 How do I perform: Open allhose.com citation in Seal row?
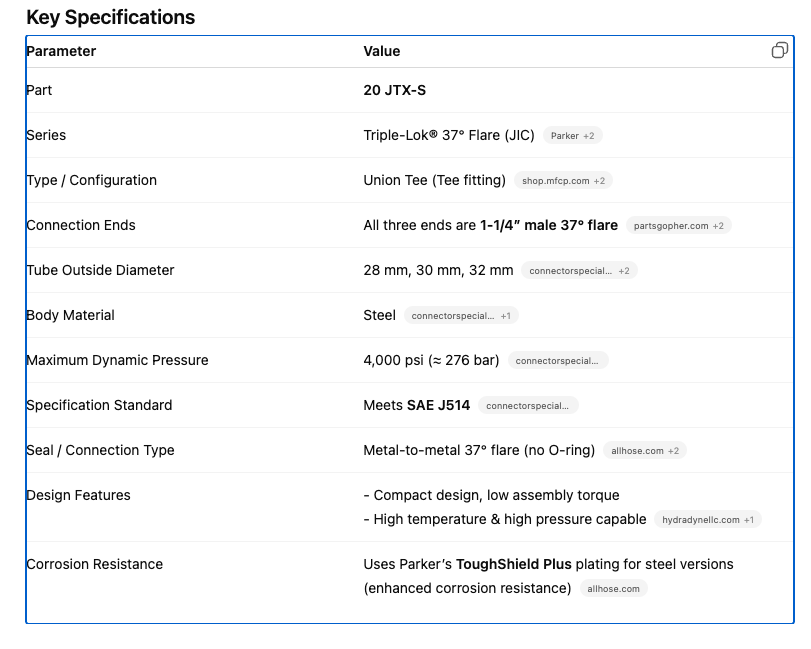[645, 451]
